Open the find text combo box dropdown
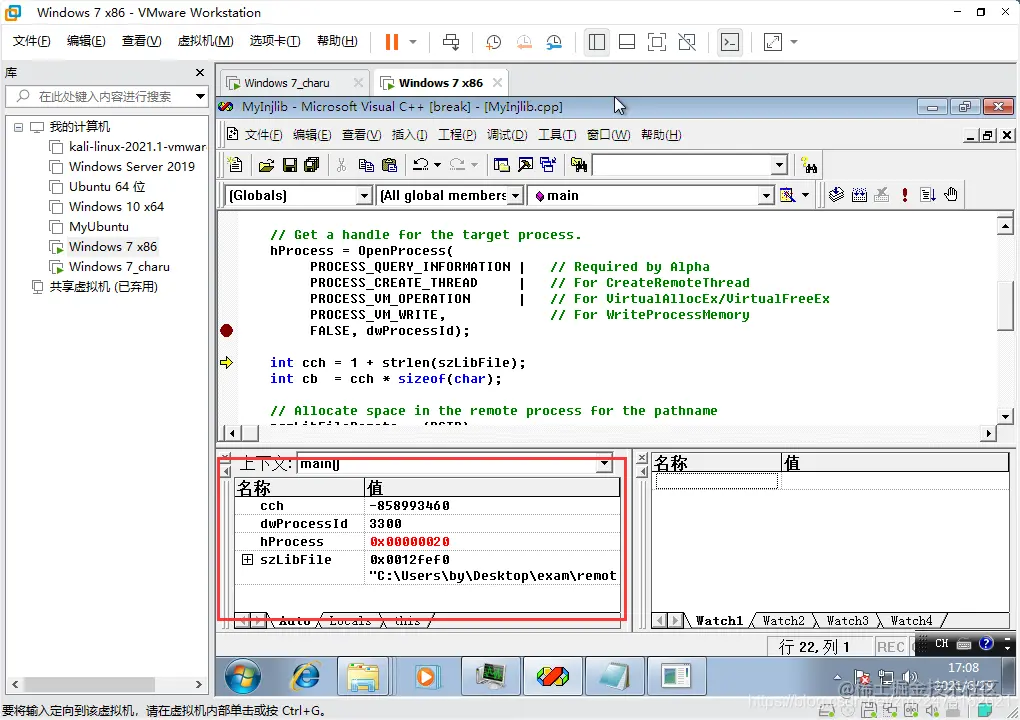The height and width of the screenshot is (720, 1020). tap(779, 165)
